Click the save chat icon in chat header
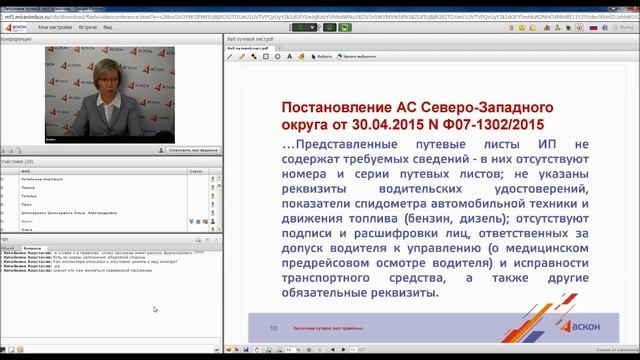The width and height of the screenshot is (640, 360). coord(198,240)
